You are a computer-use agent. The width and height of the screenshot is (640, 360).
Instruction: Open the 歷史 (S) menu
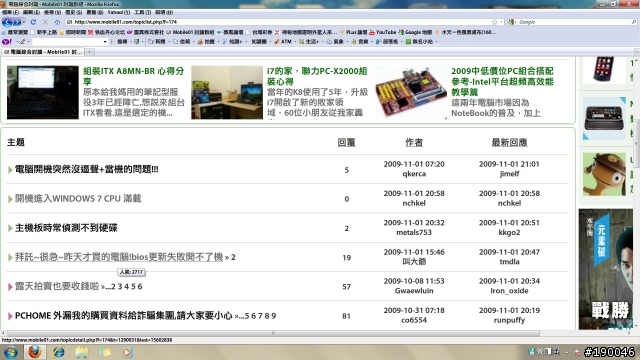(x=73, y=13)
